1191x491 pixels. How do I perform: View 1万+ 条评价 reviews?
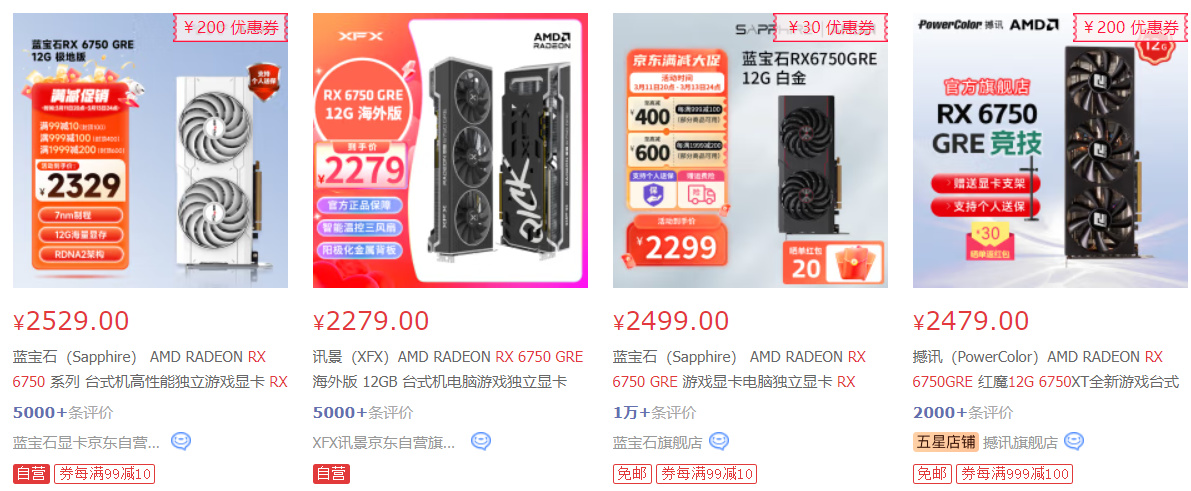tap(654, 413)
